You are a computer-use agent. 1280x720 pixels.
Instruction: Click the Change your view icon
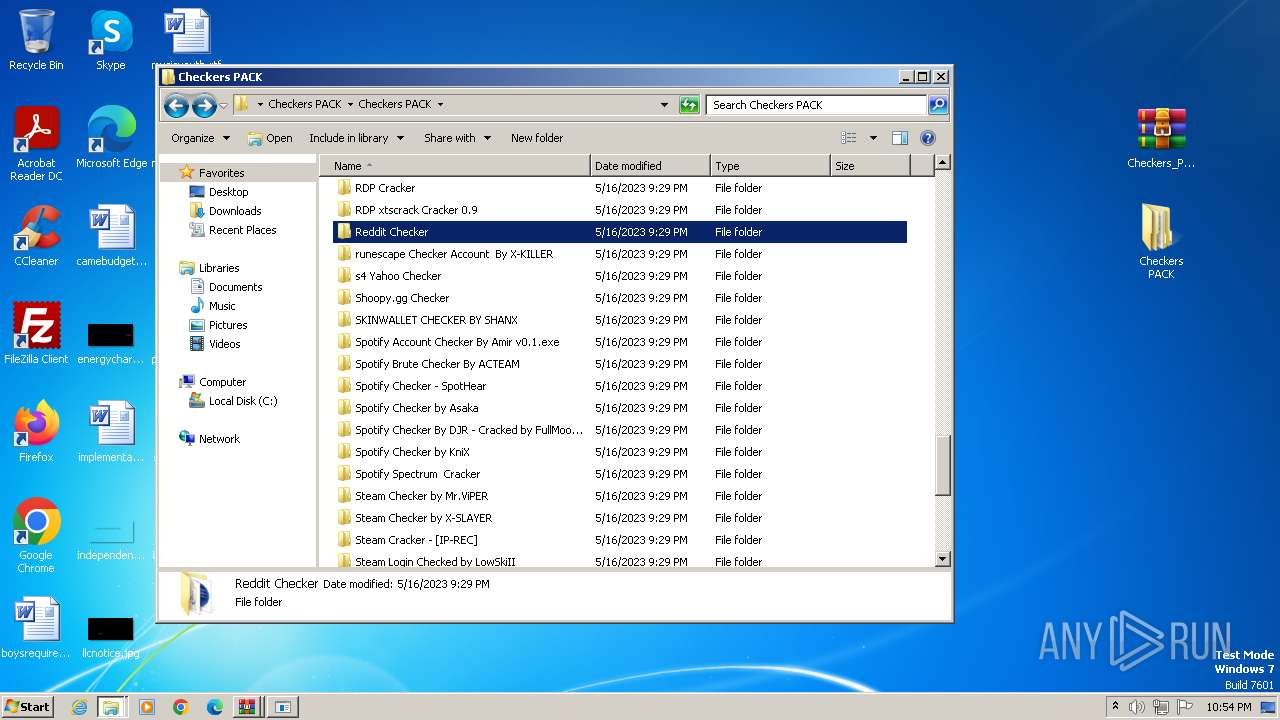(849, 138)
